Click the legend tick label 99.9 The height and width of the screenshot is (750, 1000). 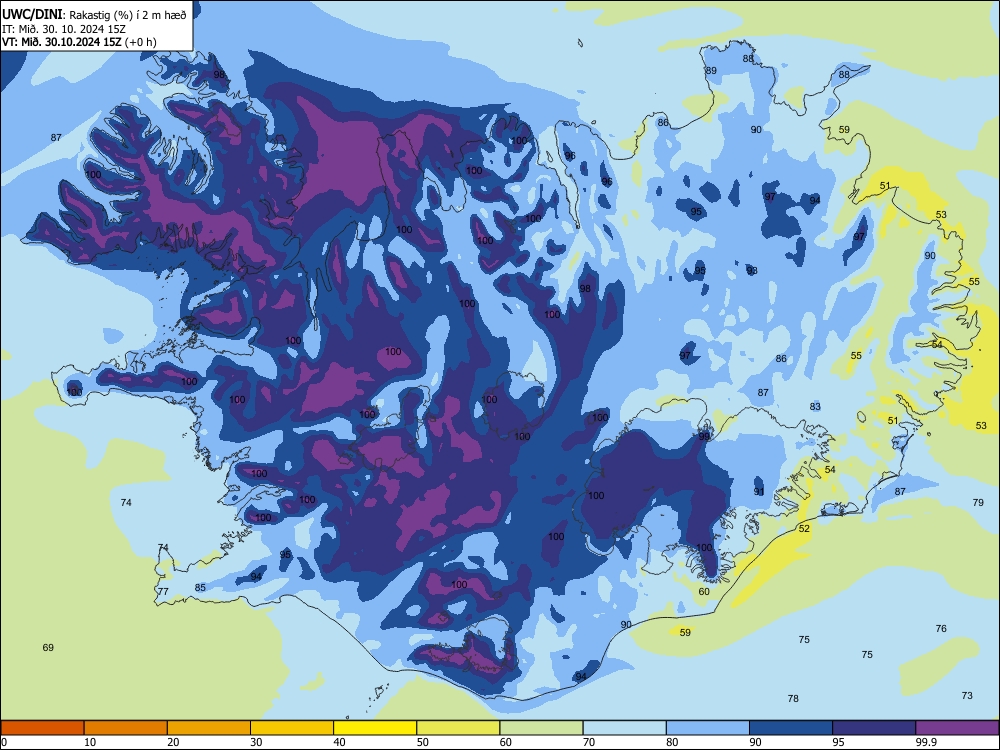tap(926, 742)
